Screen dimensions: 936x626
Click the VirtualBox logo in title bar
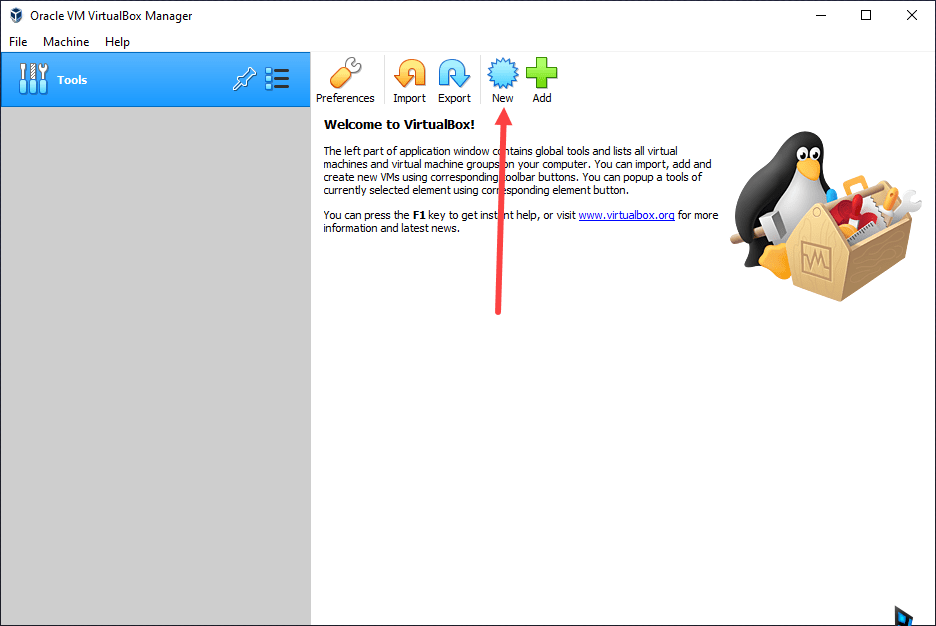[x=15, y=15]
